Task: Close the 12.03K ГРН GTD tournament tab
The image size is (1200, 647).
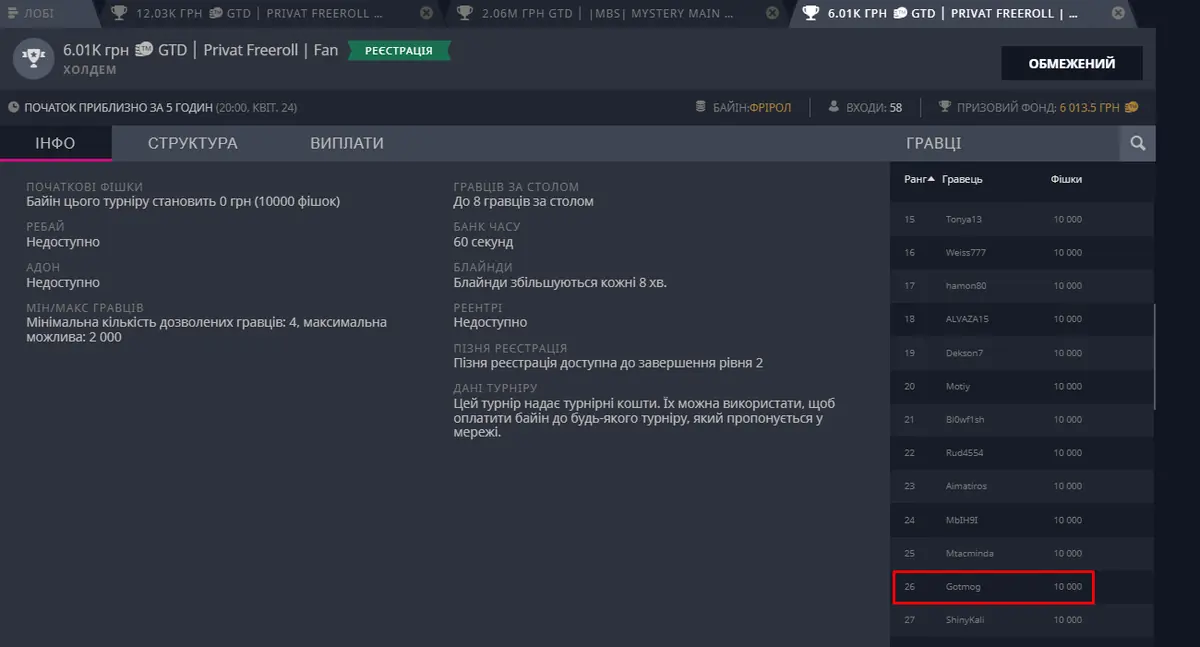Action: pyautogui.click(x=427, y=13)
